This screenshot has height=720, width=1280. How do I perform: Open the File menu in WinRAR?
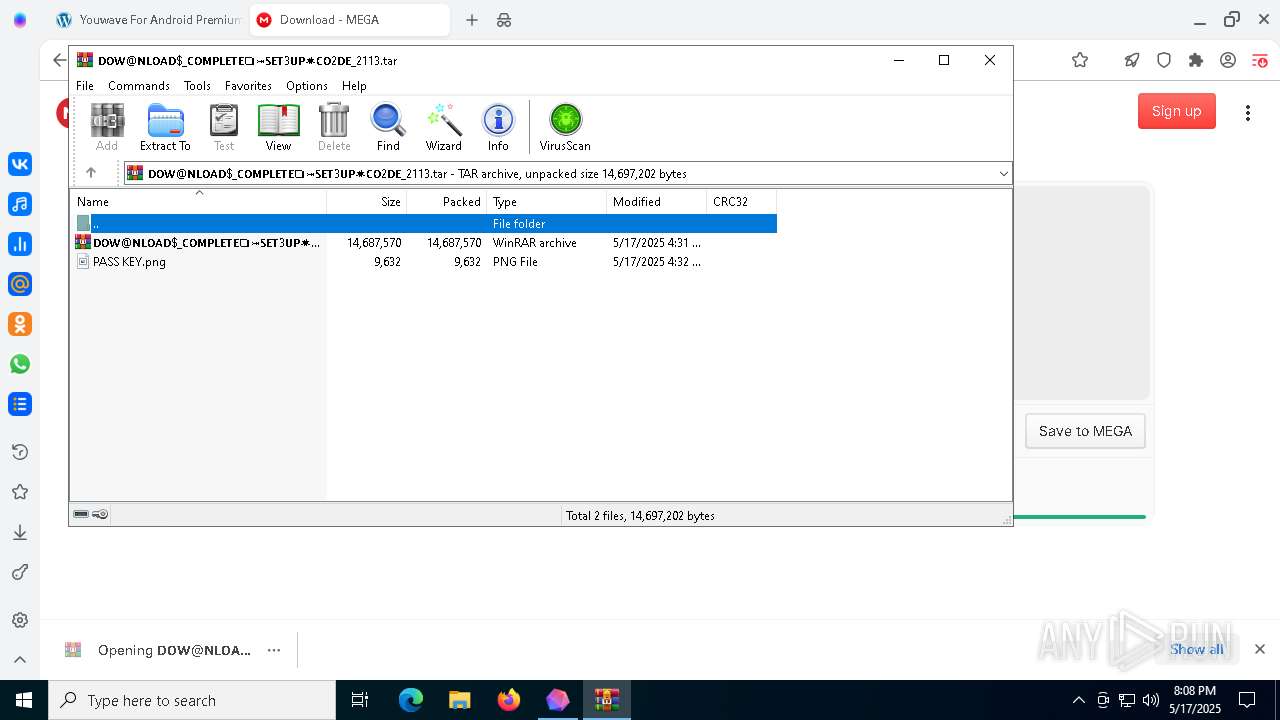pyautogui.click(x=85, y=86)
